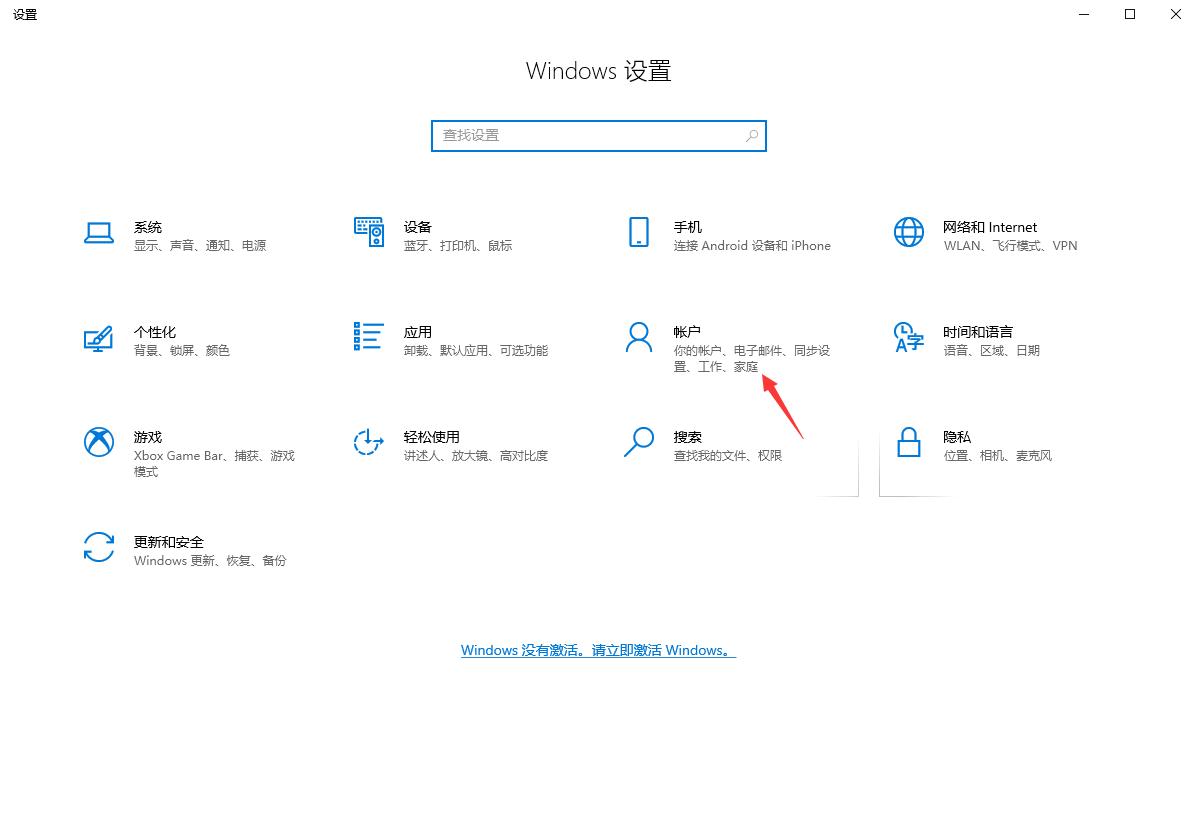Open 系统 settings icon

[99, 232]
